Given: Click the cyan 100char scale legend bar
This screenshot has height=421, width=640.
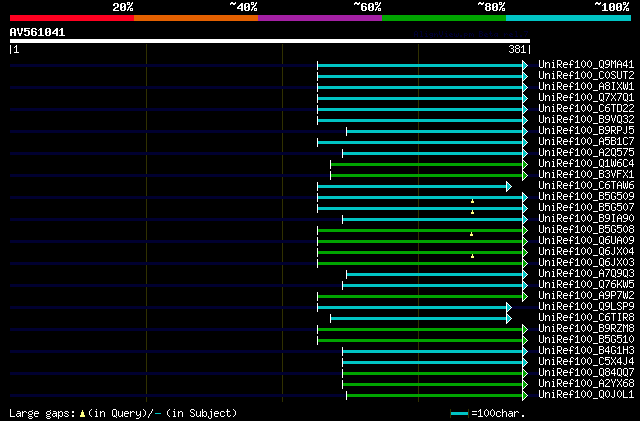Looking at the screenshot, I should pyautogui.click(x=459, y=414).
